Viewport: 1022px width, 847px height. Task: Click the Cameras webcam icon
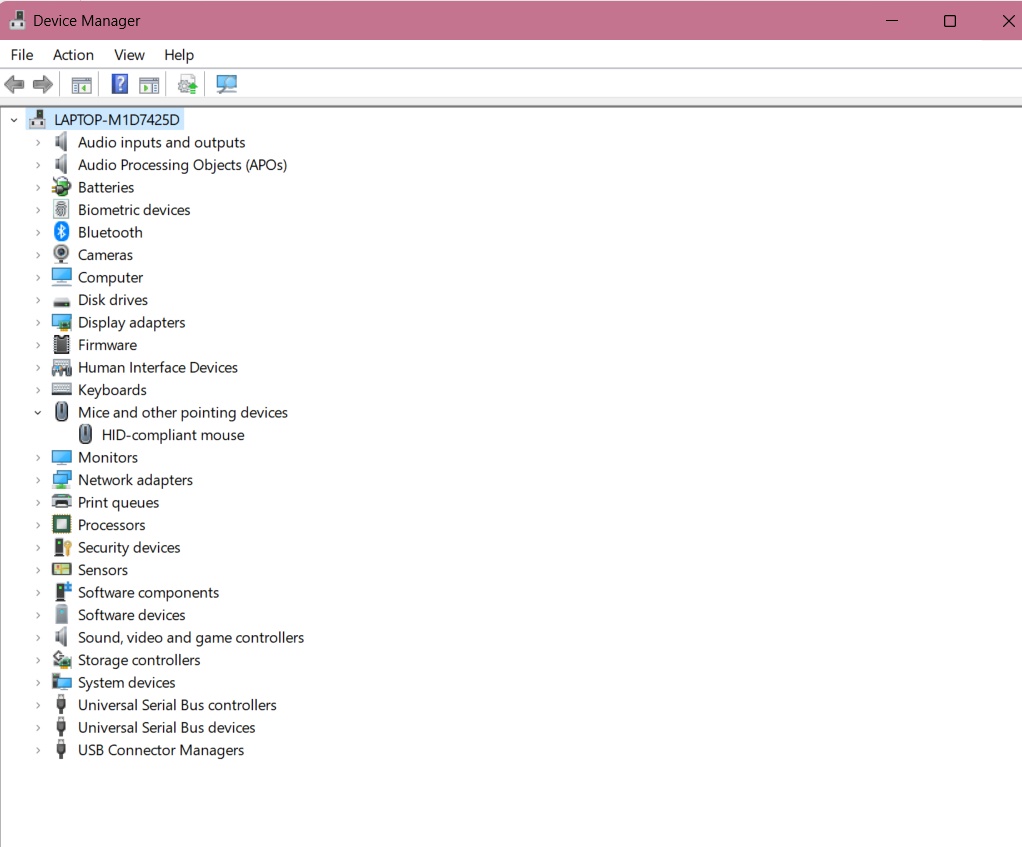(x=61, y=255)
